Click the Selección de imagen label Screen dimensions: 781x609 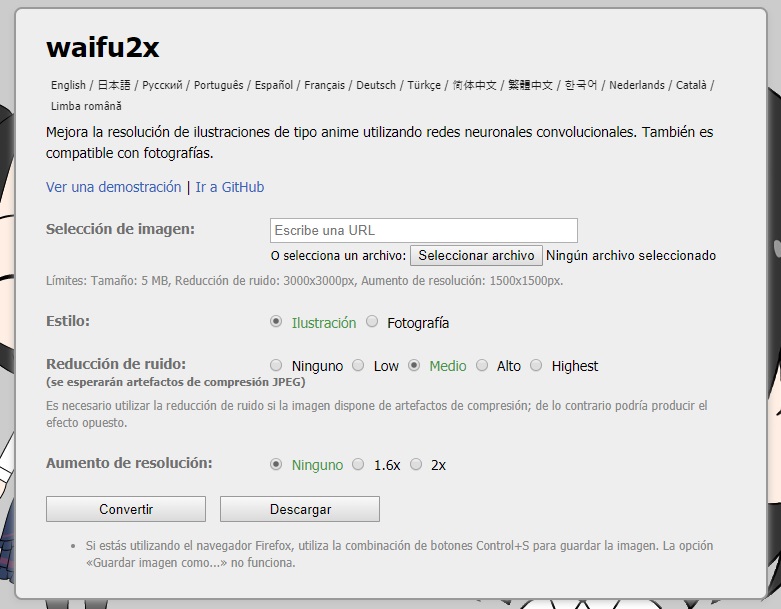121,229
